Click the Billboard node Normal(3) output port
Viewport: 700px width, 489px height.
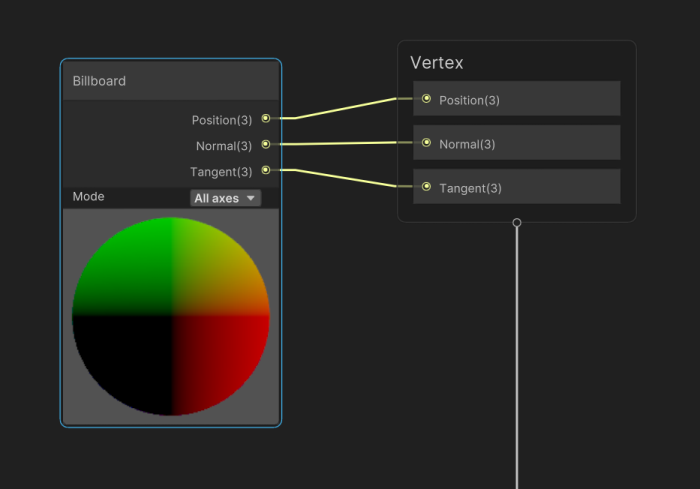click(x=266, y=144)
